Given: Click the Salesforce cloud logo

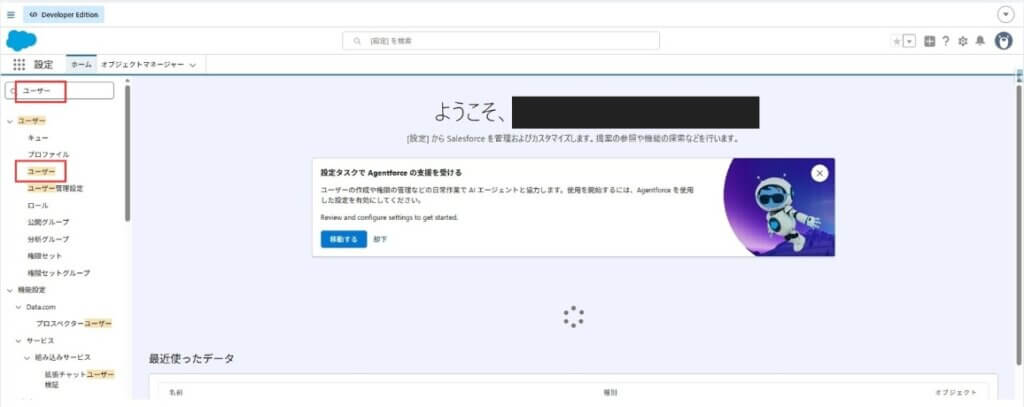Looking at the screenshot, I should pos(22,41).
